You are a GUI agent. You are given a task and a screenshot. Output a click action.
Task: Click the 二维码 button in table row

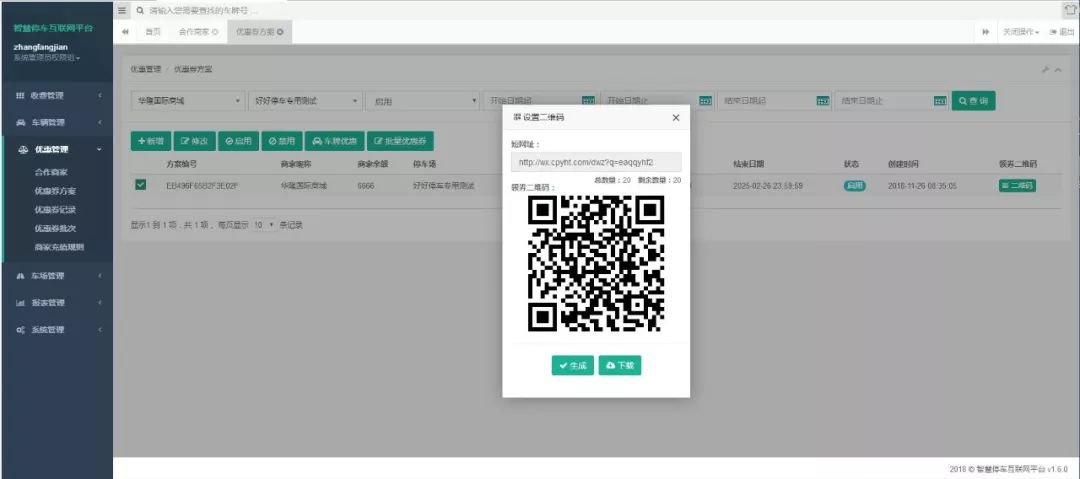coord(1017,185)
